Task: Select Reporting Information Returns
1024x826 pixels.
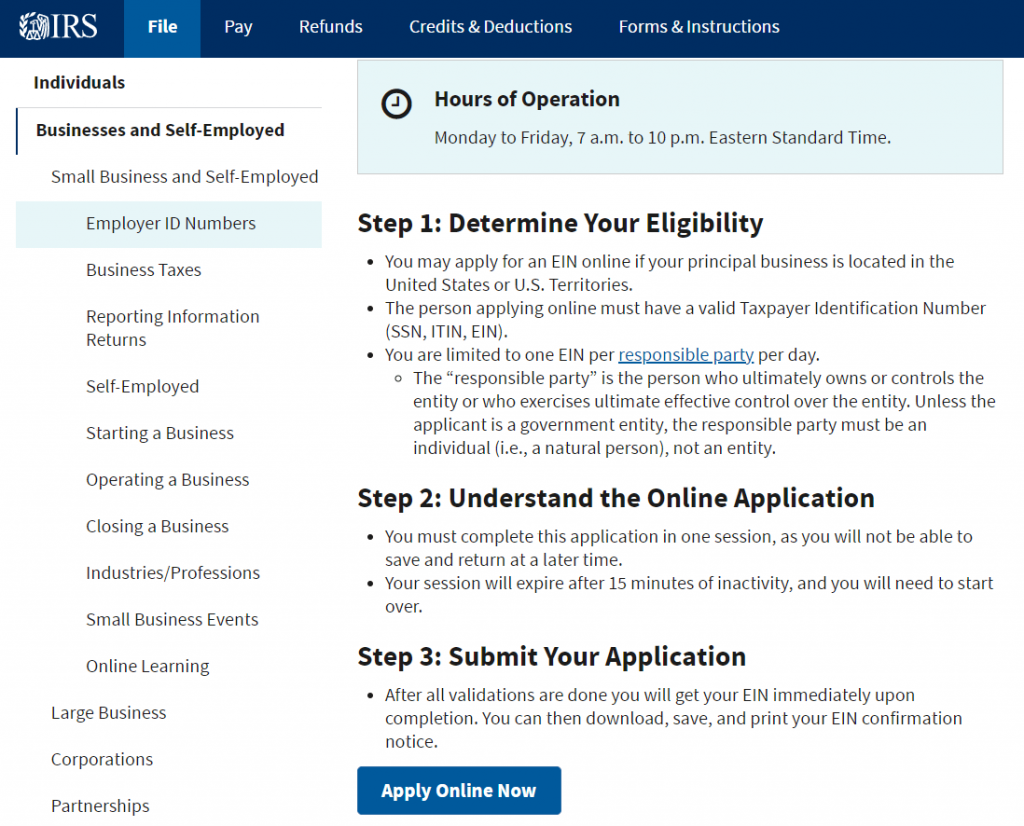Action: point(172,328)
